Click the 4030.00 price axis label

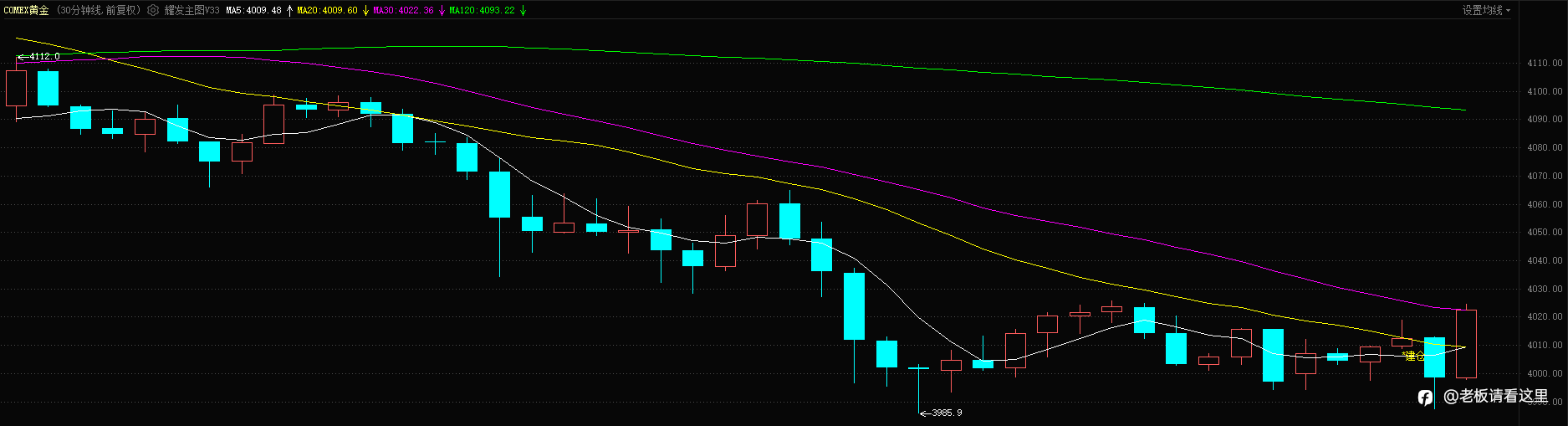pyautogui.click(x=1545, y=289)
